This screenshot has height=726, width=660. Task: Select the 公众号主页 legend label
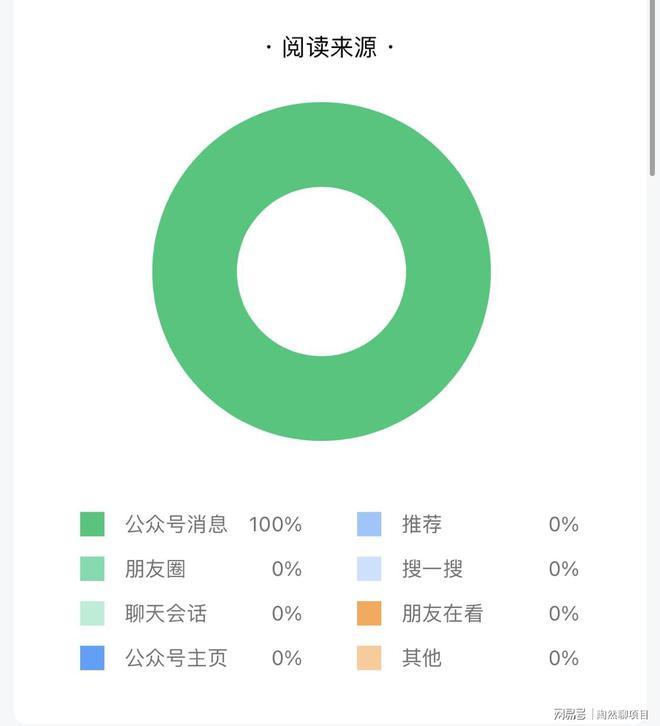coord(176,657)
